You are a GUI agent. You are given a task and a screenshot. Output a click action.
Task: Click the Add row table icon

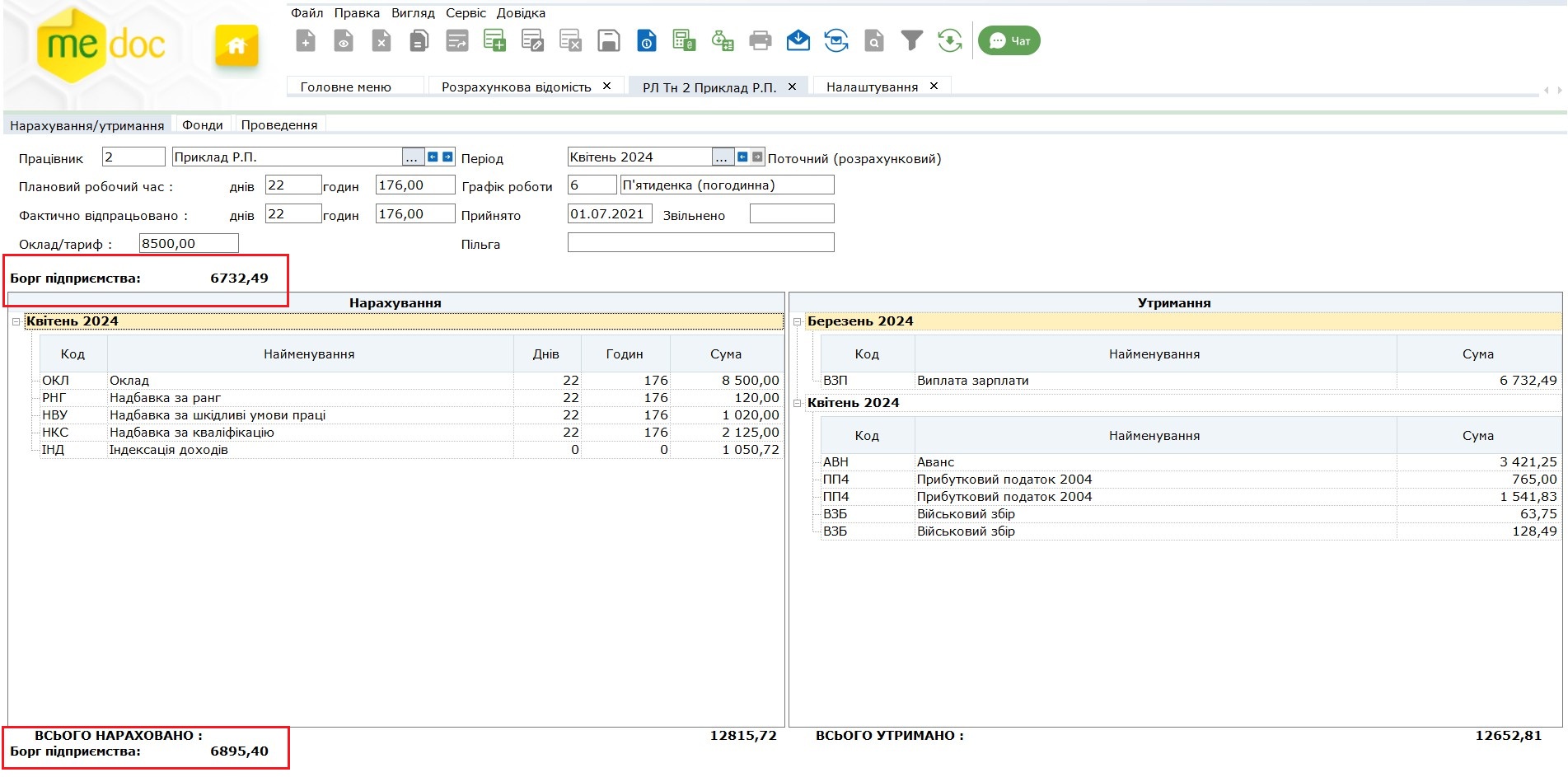click(494, 40)
